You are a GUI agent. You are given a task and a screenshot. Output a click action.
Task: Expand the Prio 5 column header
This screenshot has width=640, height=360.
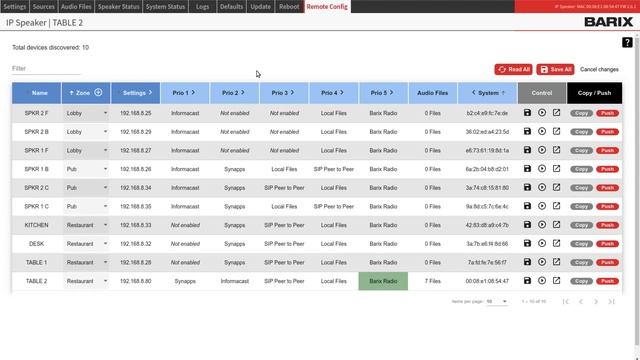[x=391, y=93]
